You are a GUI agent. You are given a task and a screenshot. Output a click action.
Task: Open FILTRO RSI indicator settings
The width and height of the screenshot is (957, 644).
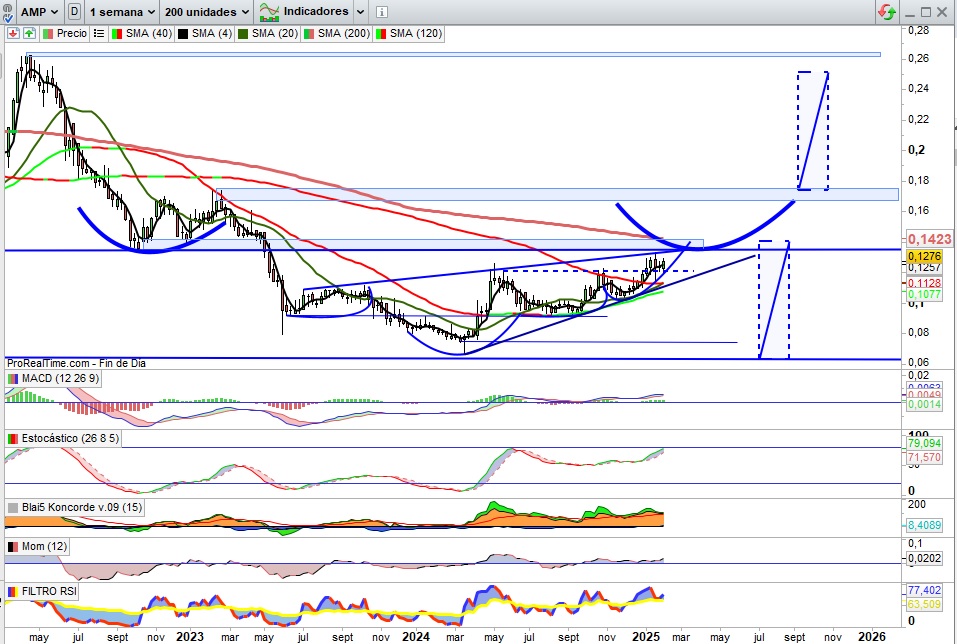pos(42,592)
